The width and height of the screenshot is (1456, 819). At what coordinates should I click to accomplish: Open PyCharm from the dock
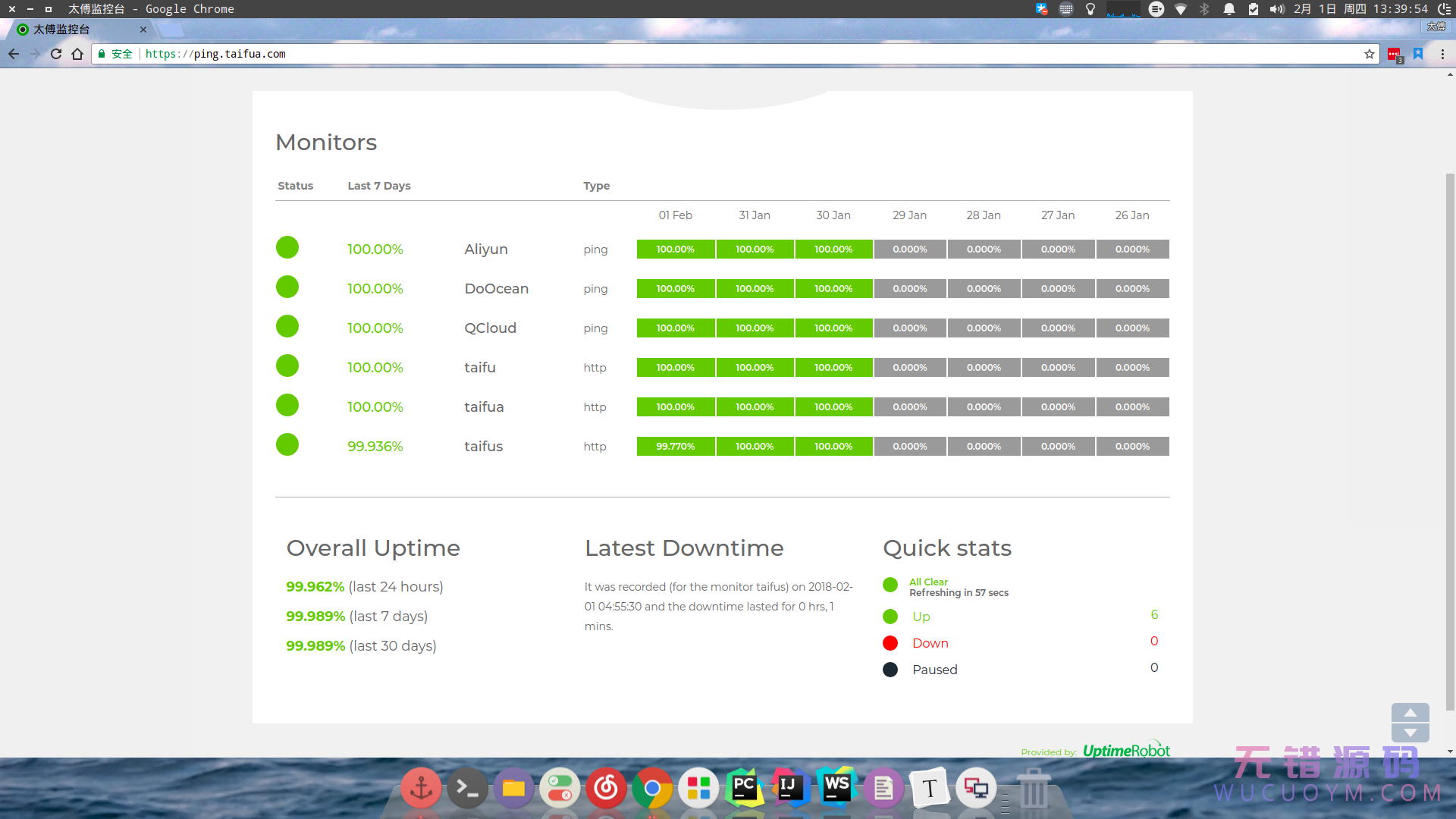point(744,789)
